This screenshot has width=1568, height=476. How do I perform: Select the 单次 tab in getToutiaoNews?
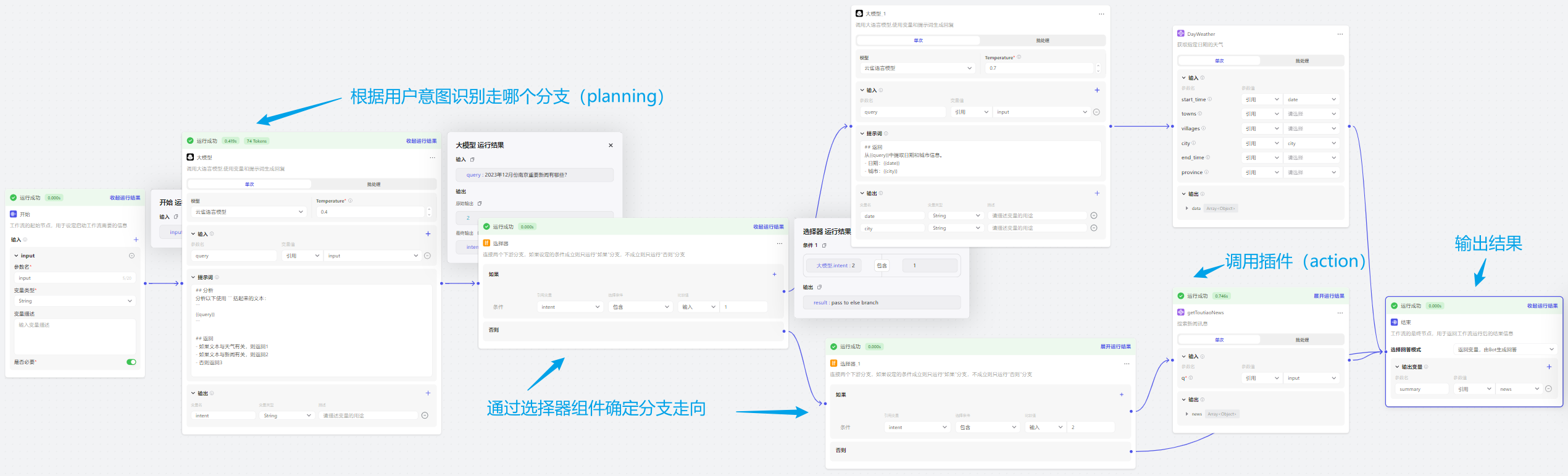point(1219,340)
